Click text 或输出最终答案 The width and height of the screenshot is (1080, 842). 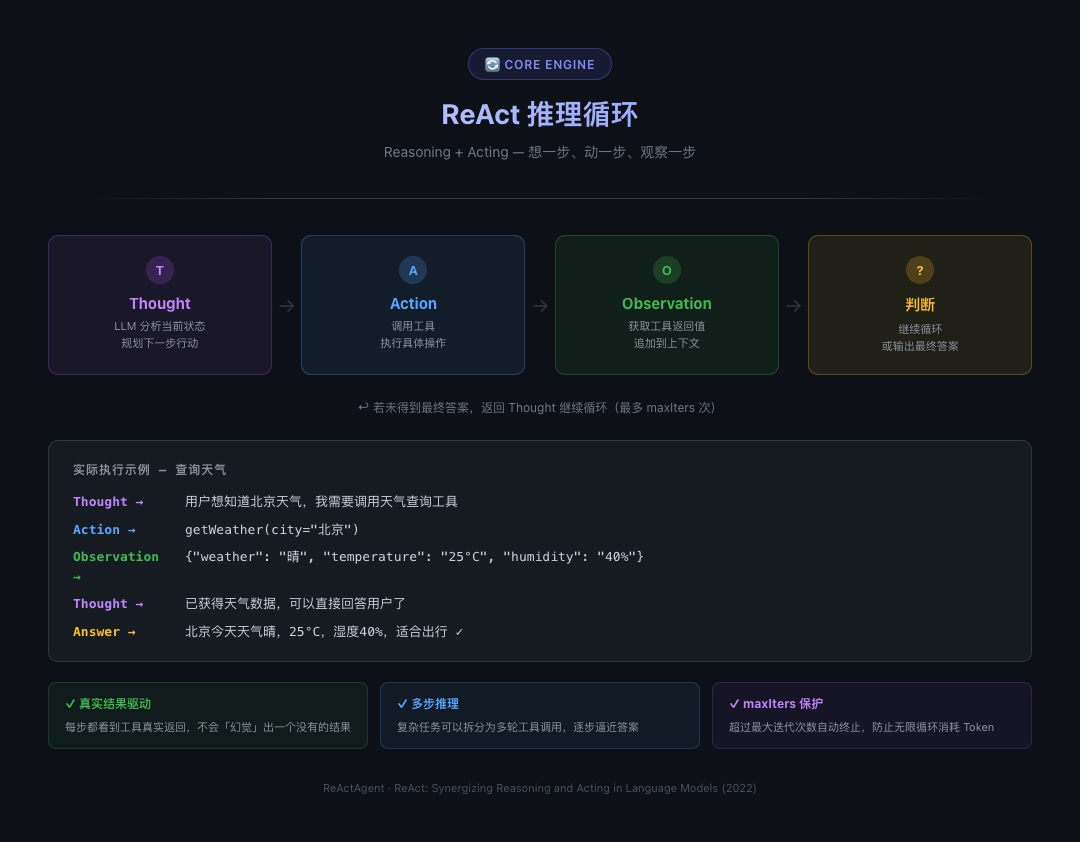pos(920,347)
